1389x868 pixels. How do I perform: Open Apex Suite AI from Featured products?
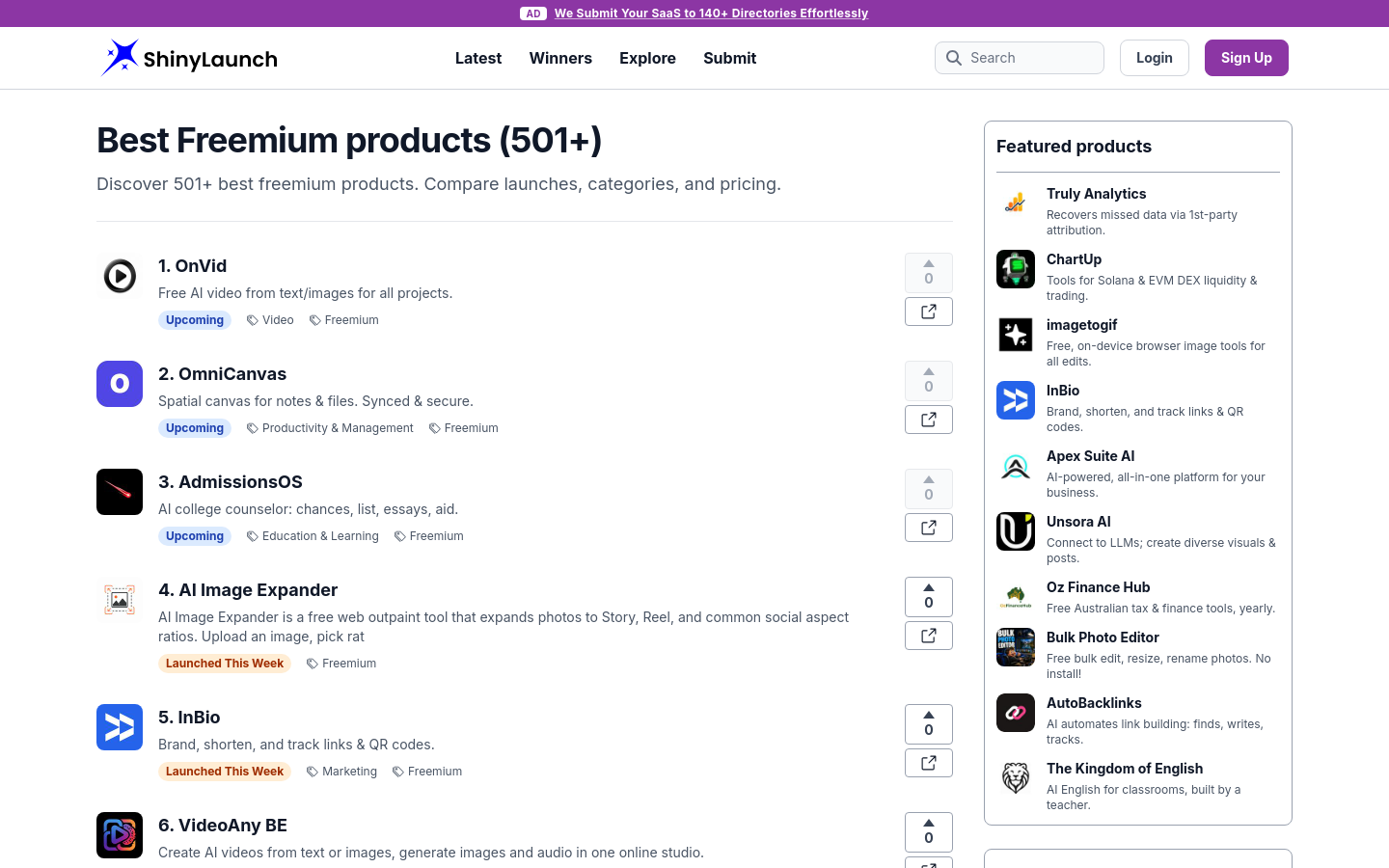[1091, 456]
